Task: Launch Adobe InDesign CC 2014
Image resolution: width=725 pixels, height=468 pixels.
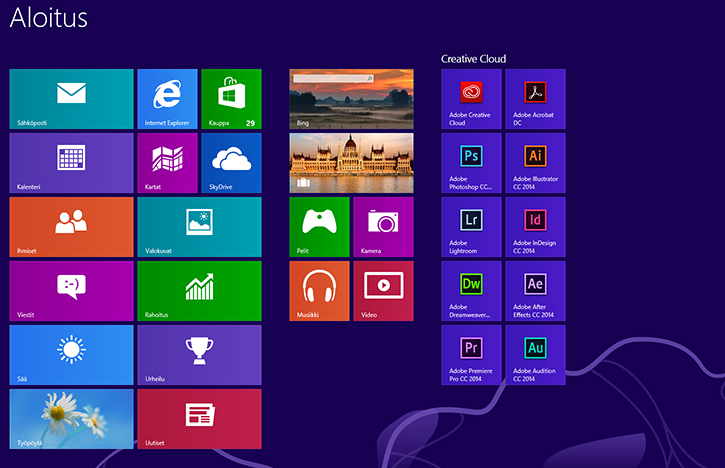Action: [535, 227]
